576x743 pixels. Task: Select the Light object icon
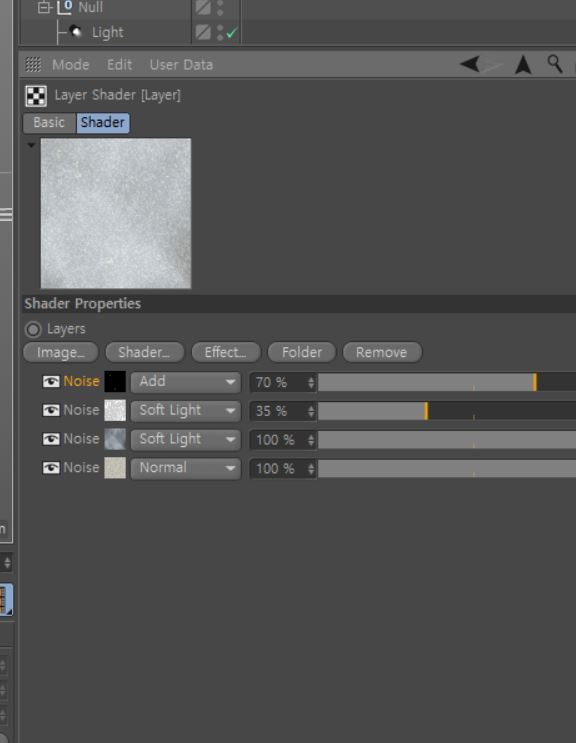(75, 32)
